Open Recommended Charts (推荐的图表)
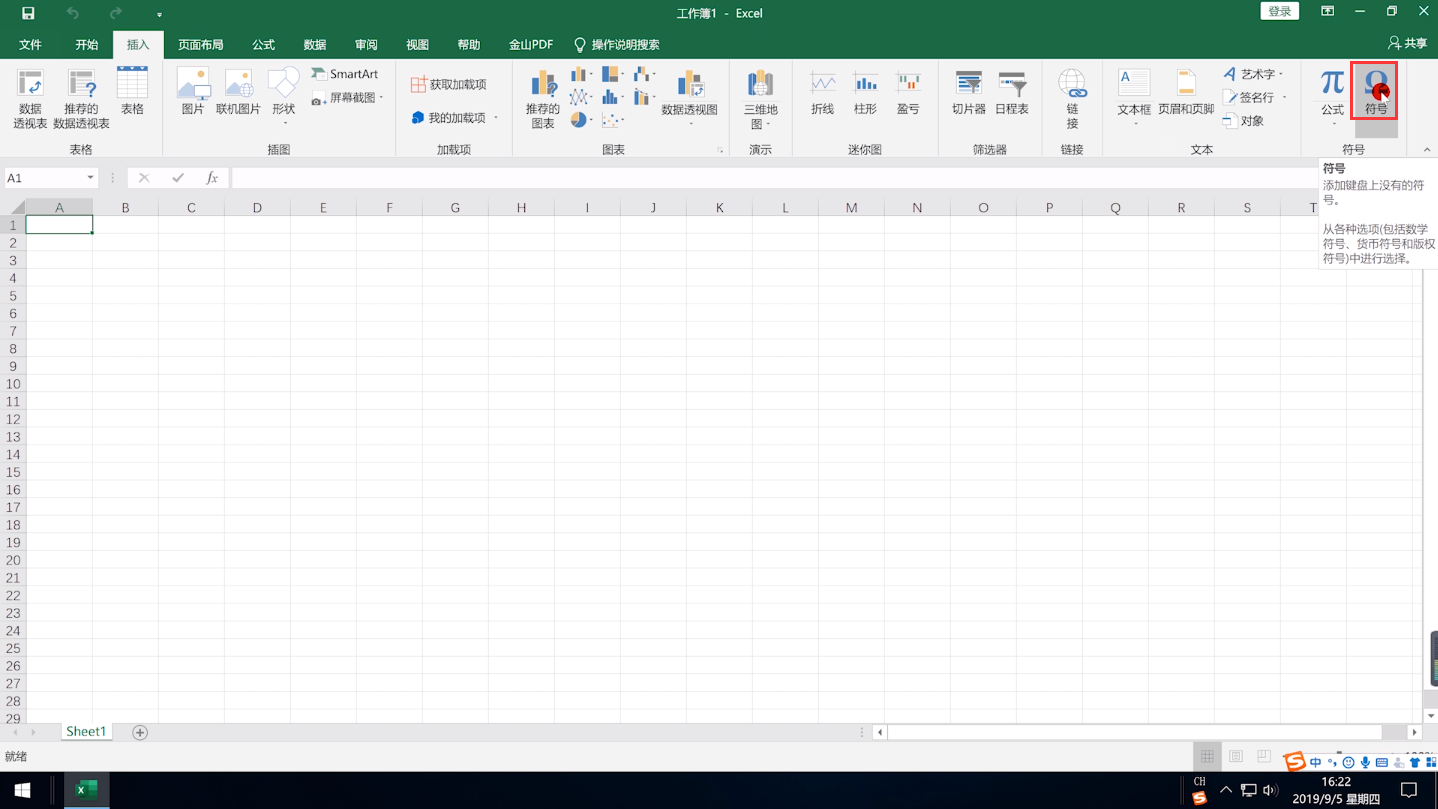Screen dimensions: 1438x809 (x=543, y=98)
